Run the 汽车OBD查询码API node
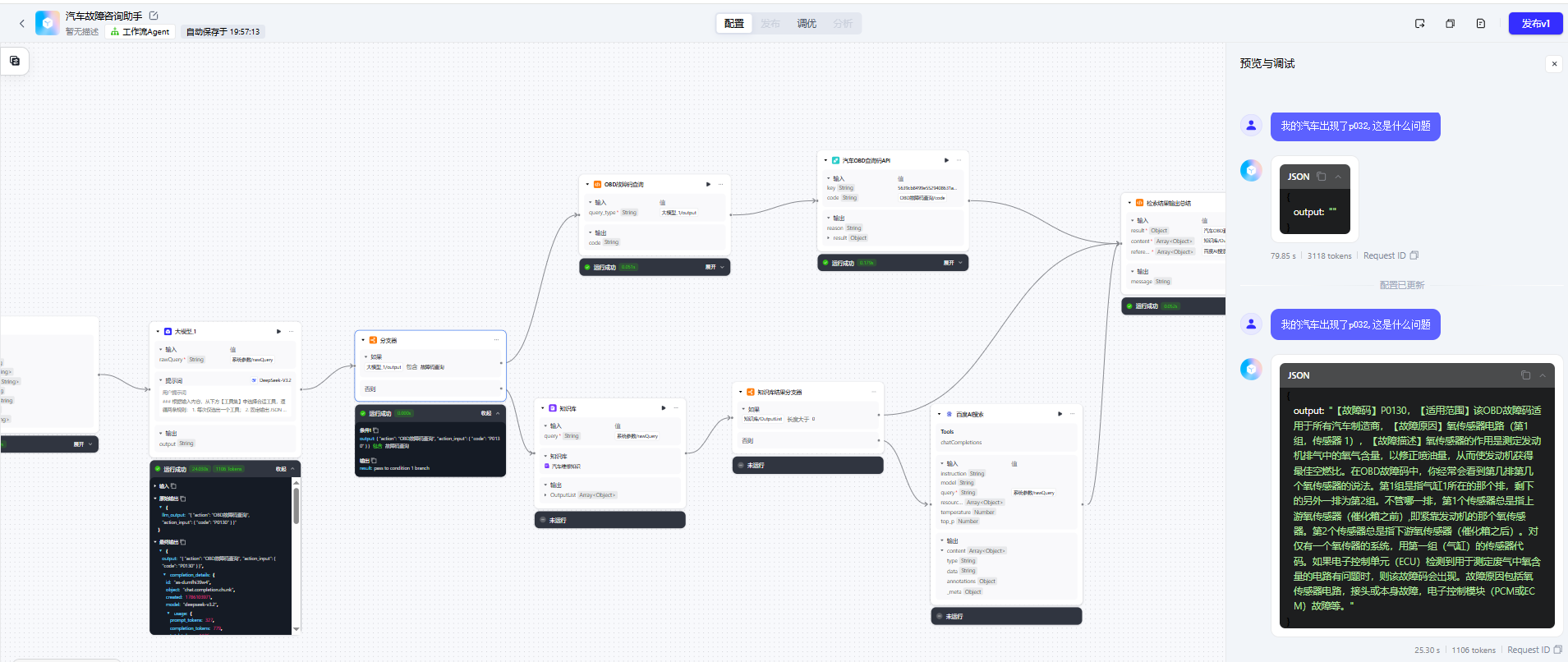 (x=947, y=160)
